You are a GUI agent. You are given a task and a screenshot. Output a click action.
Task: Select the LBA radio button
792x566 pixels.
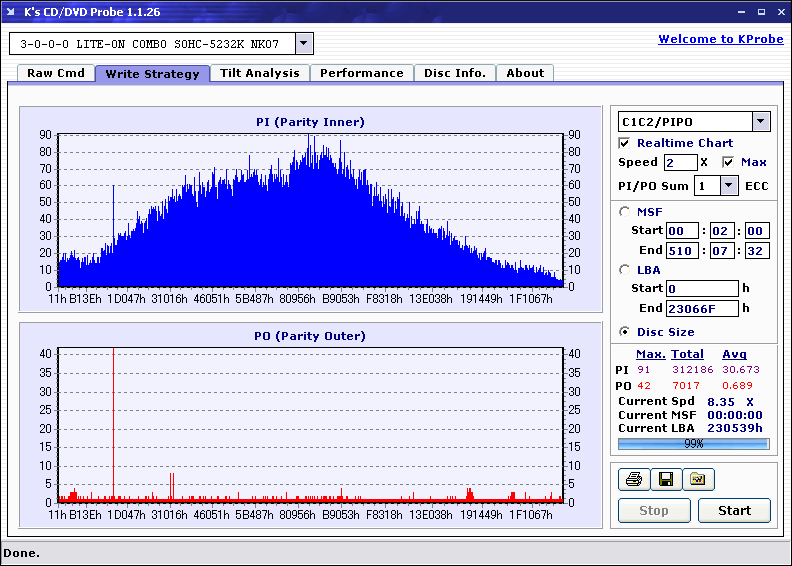[x=625, y=269]
